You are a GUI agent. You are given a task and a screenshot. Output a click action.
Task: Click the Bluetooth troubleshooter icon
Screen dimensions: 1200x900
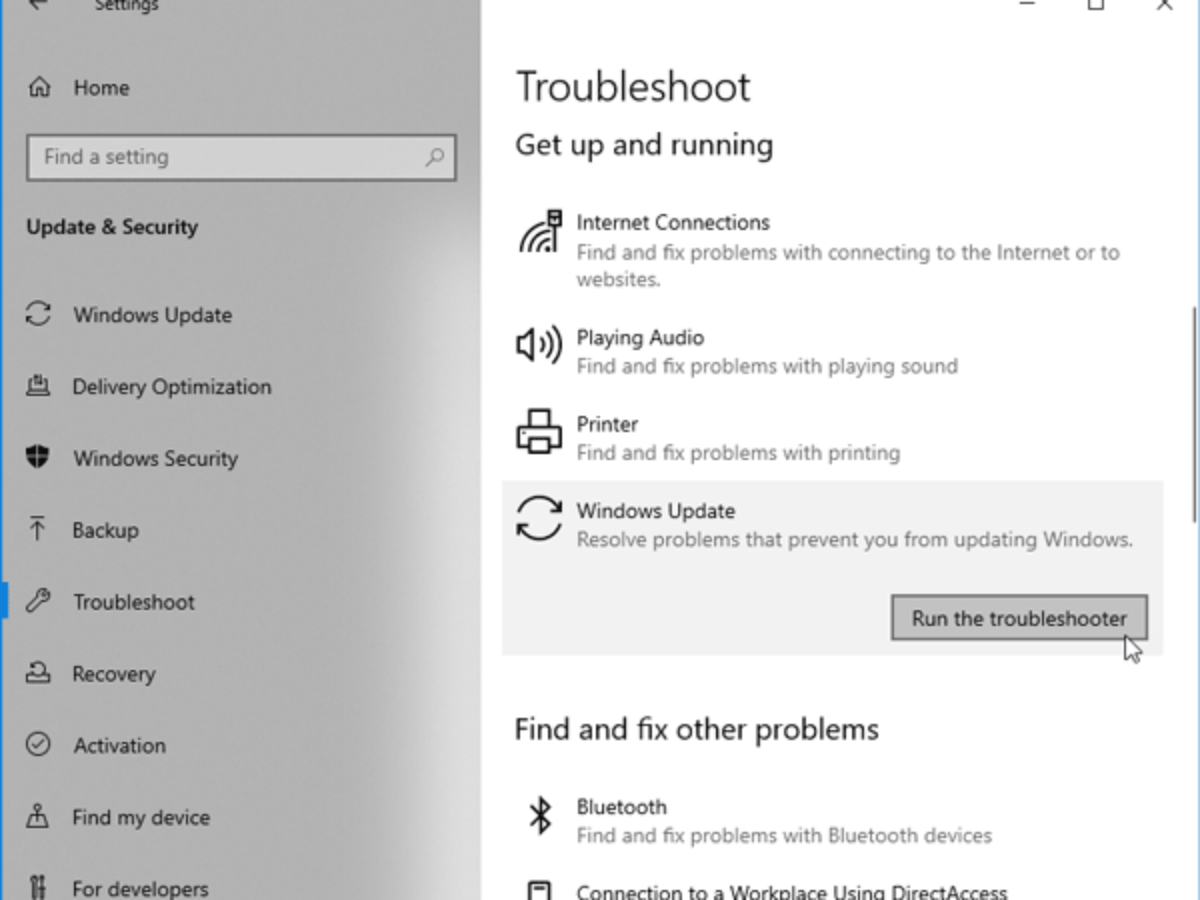[540, 816]
